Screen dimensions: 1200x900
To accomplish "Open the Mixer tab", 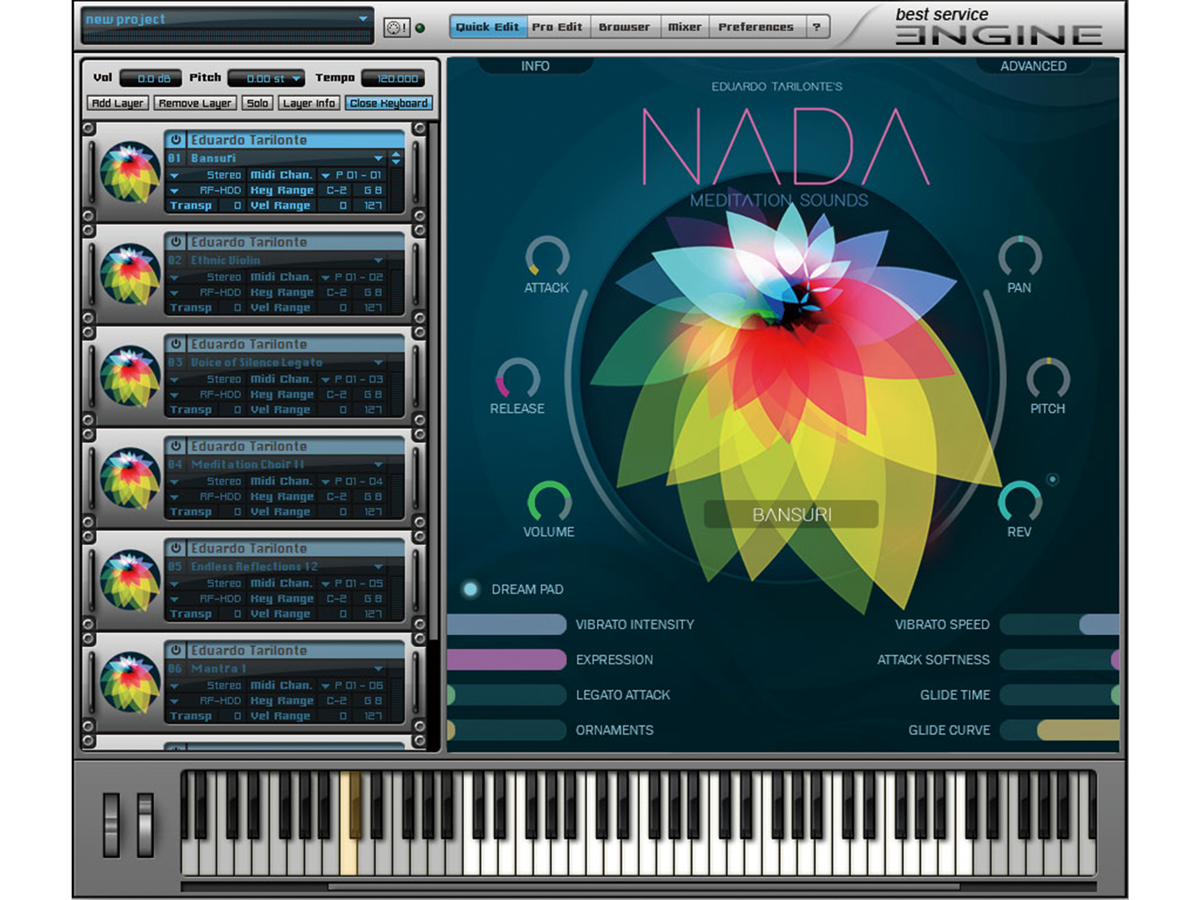I will (685, 27).
